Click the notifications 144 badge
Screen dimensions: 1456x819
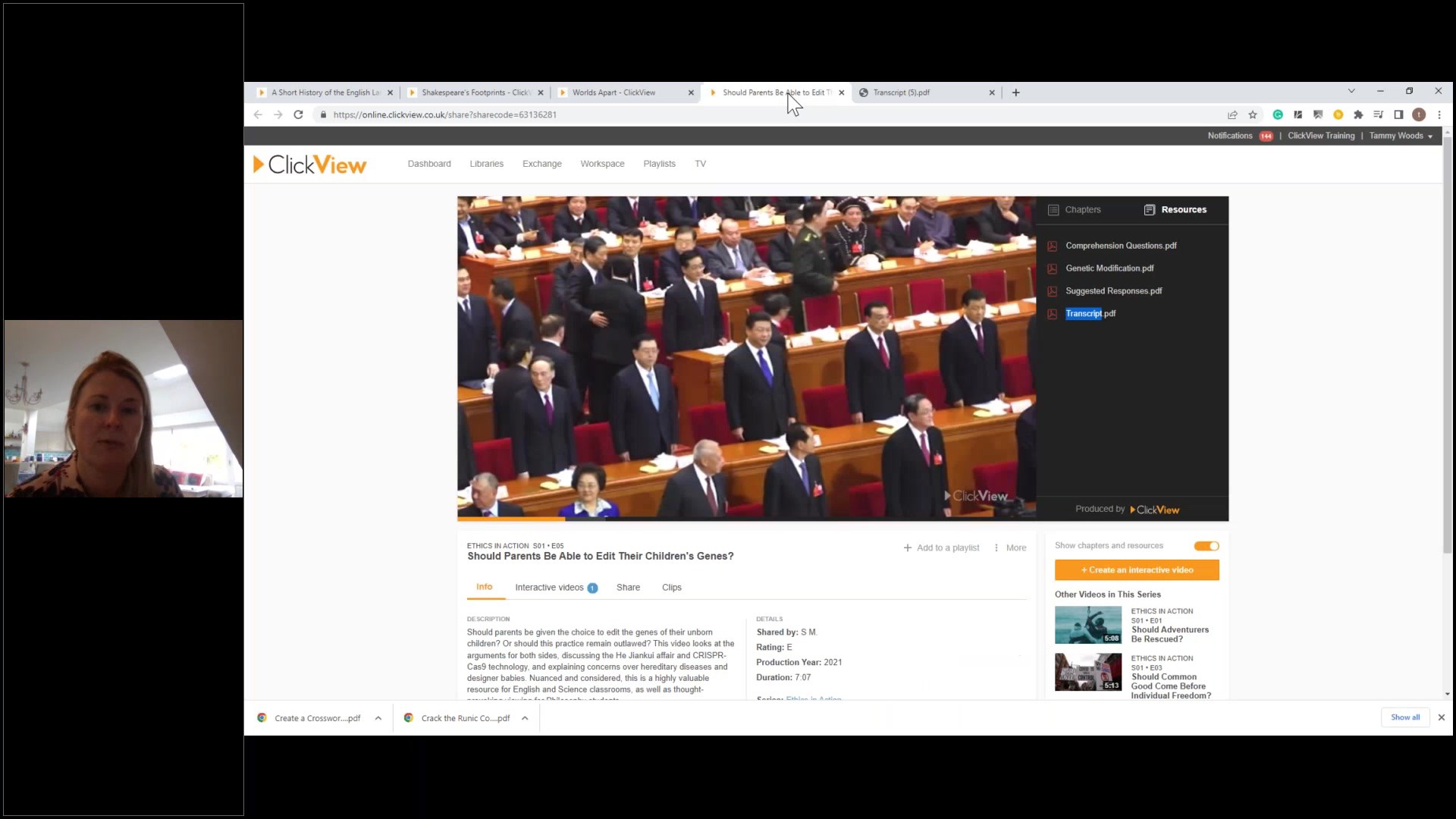(x=1266, y=136)
